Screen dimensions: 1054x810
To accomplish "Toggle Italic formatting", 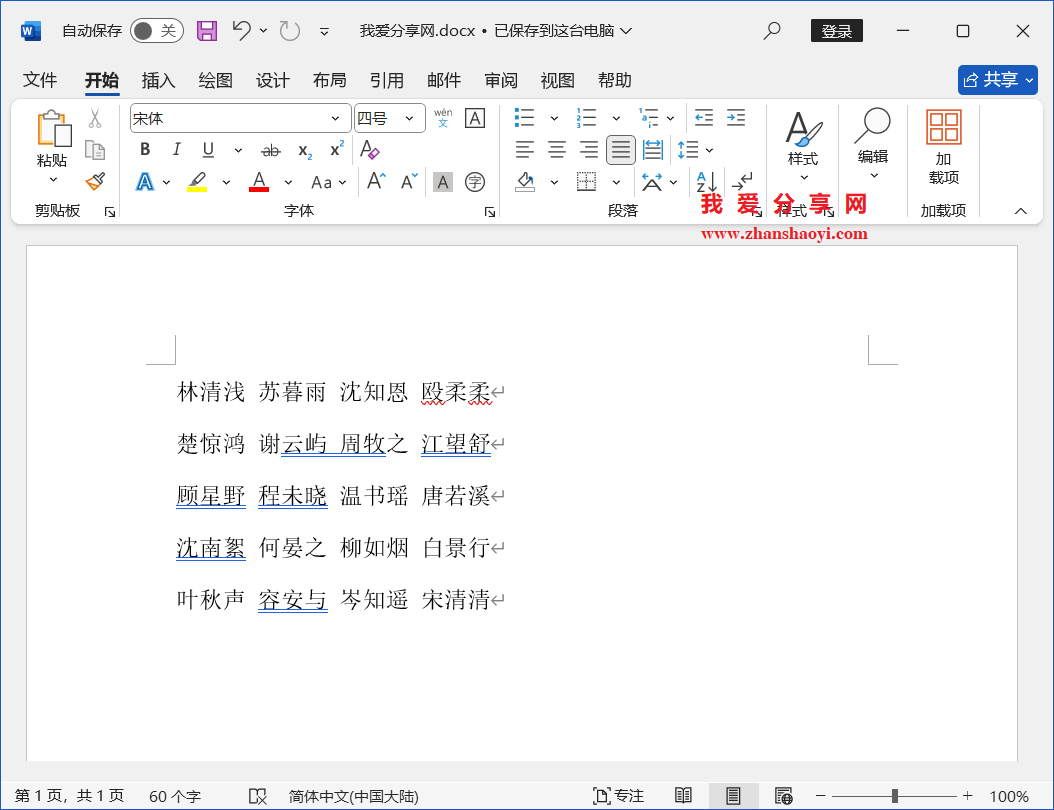I will point(176,149).
